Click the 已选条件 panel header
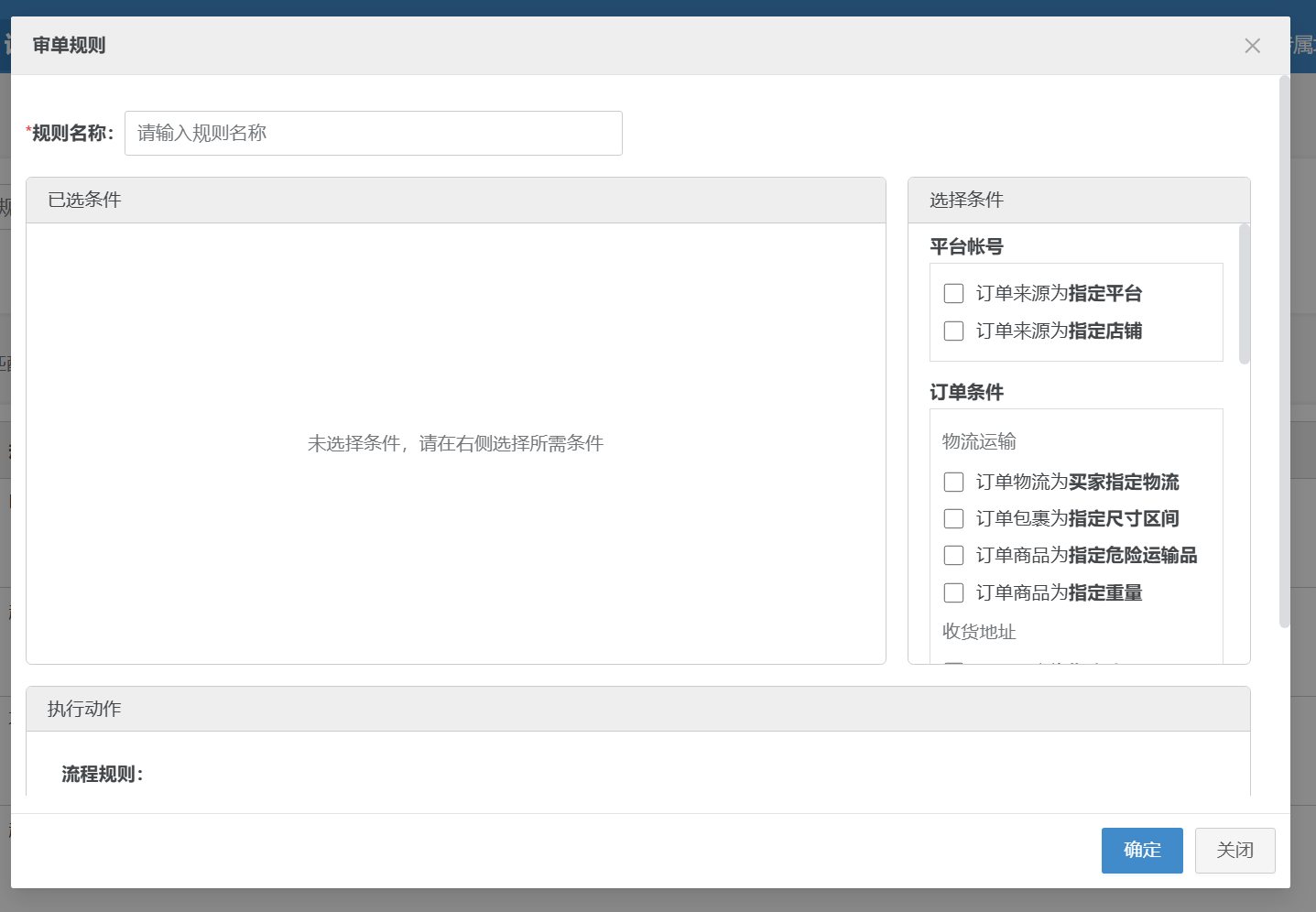The image size is (1316, 912). point(82,200)
